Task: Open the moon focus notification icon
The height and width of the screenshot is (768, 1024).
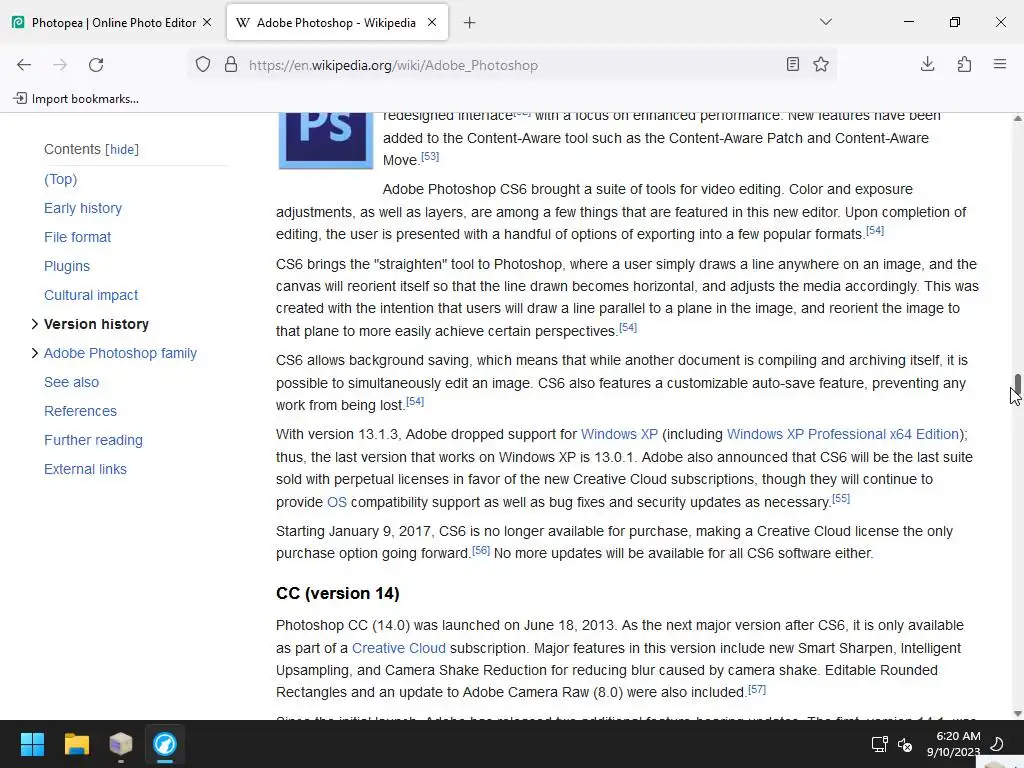Action: point(997,744)
